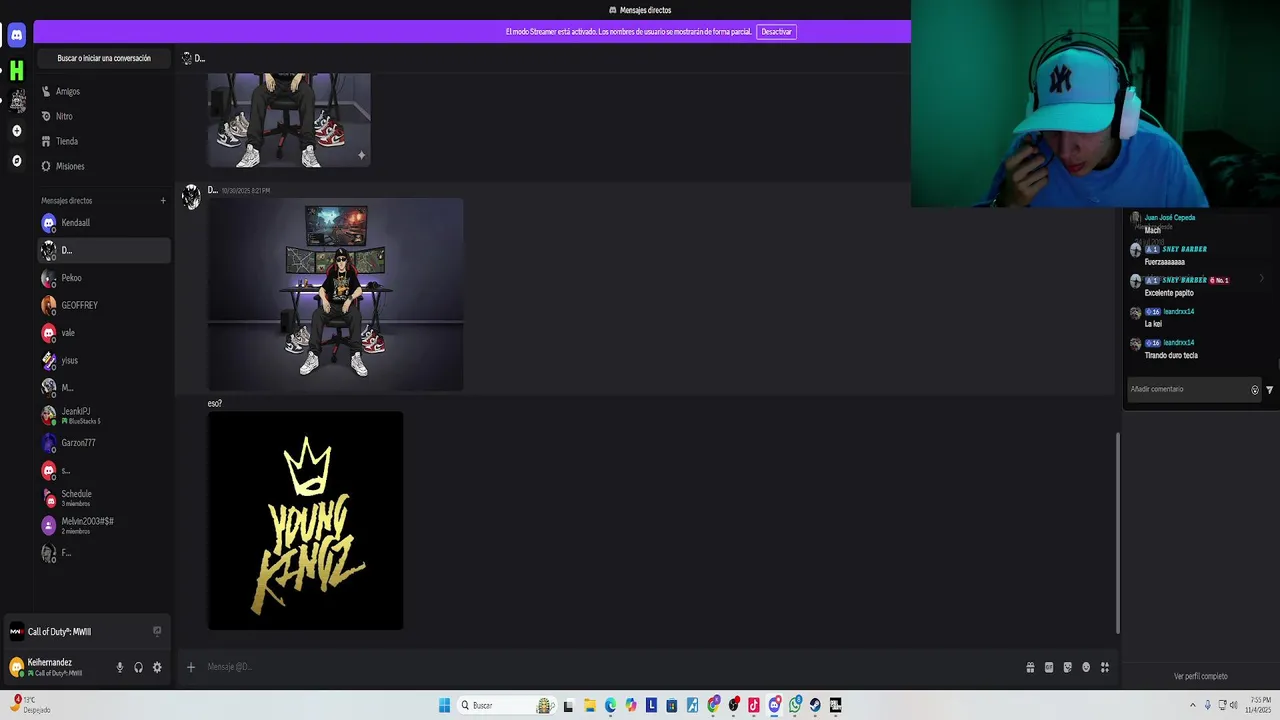Open conversation with vale

click(103, 333)
